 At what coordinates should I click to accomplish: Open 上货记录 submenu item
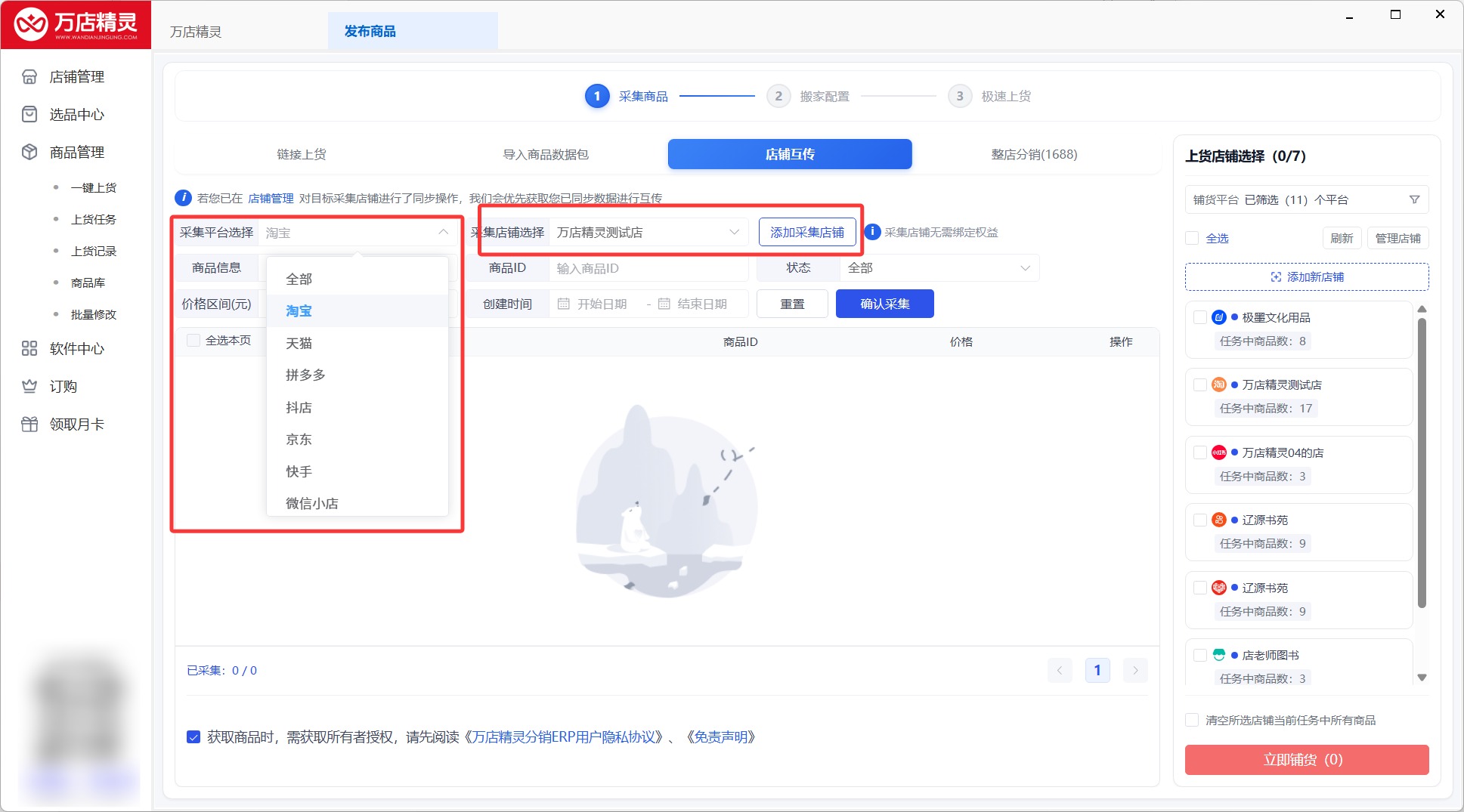tap(94, 251)
